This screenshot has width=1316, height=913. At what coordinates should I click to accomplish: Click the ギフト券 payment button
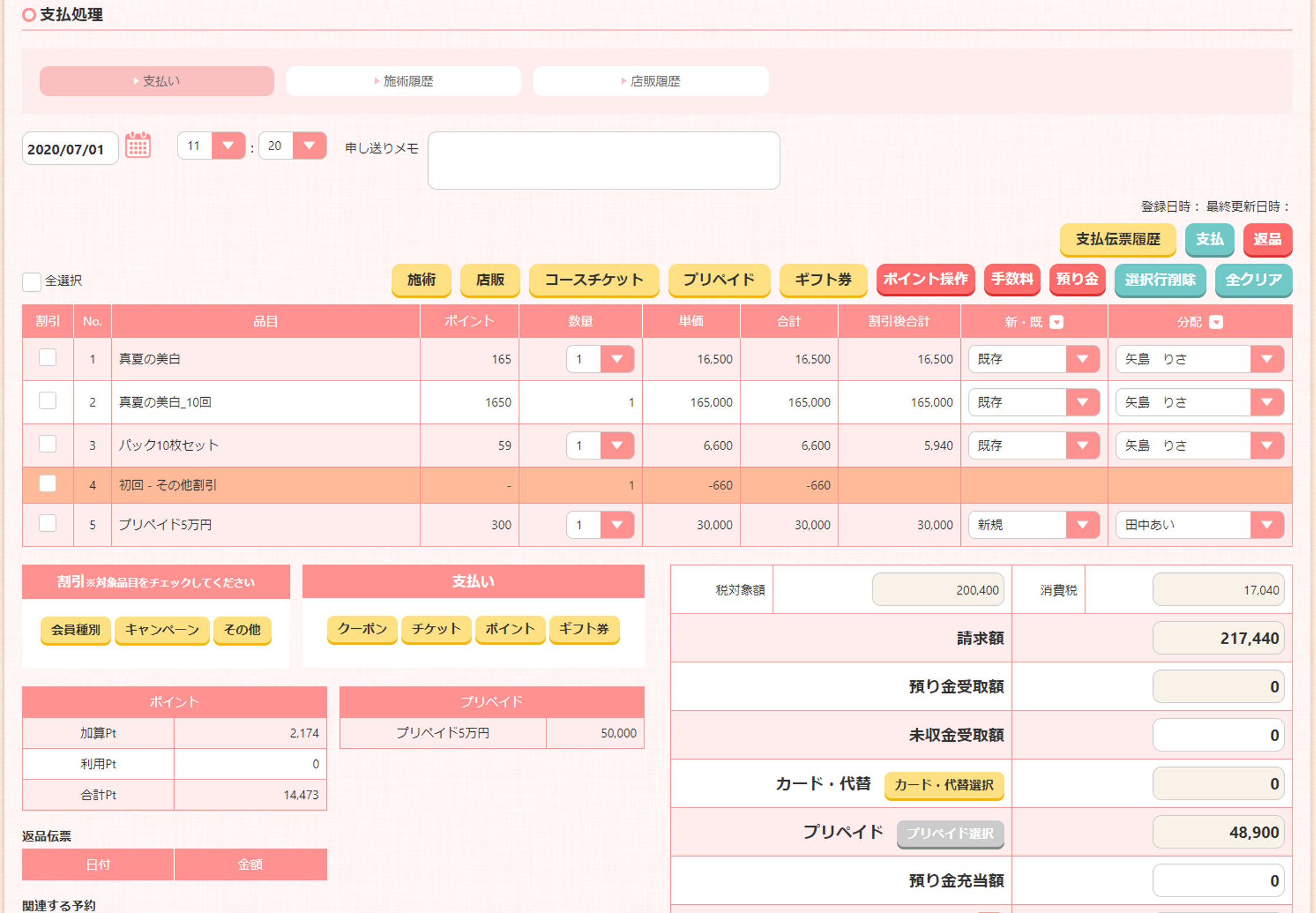pos(584,629)
